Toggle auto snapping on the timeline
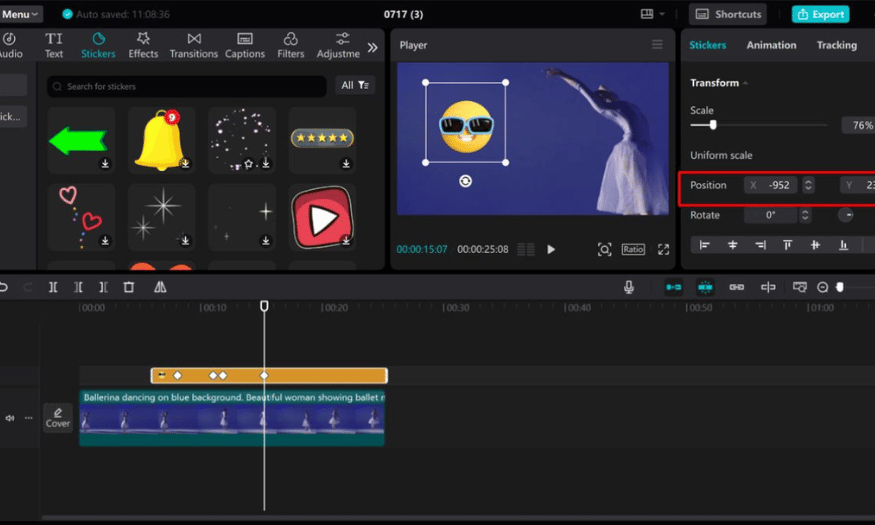 tap(705, 287)
